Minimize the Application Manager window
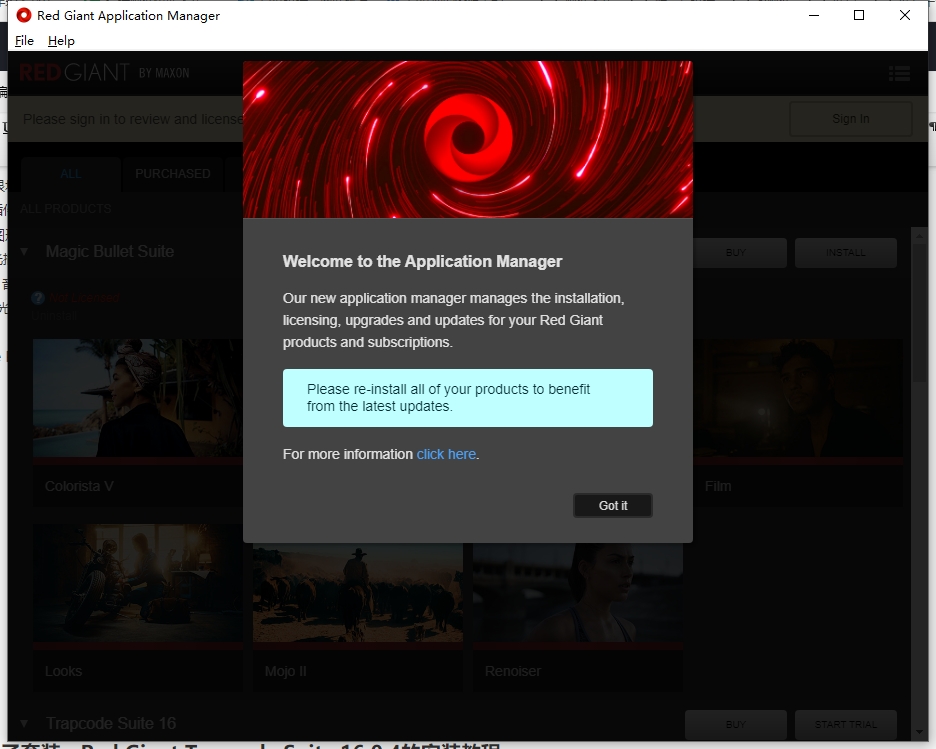 814,16
